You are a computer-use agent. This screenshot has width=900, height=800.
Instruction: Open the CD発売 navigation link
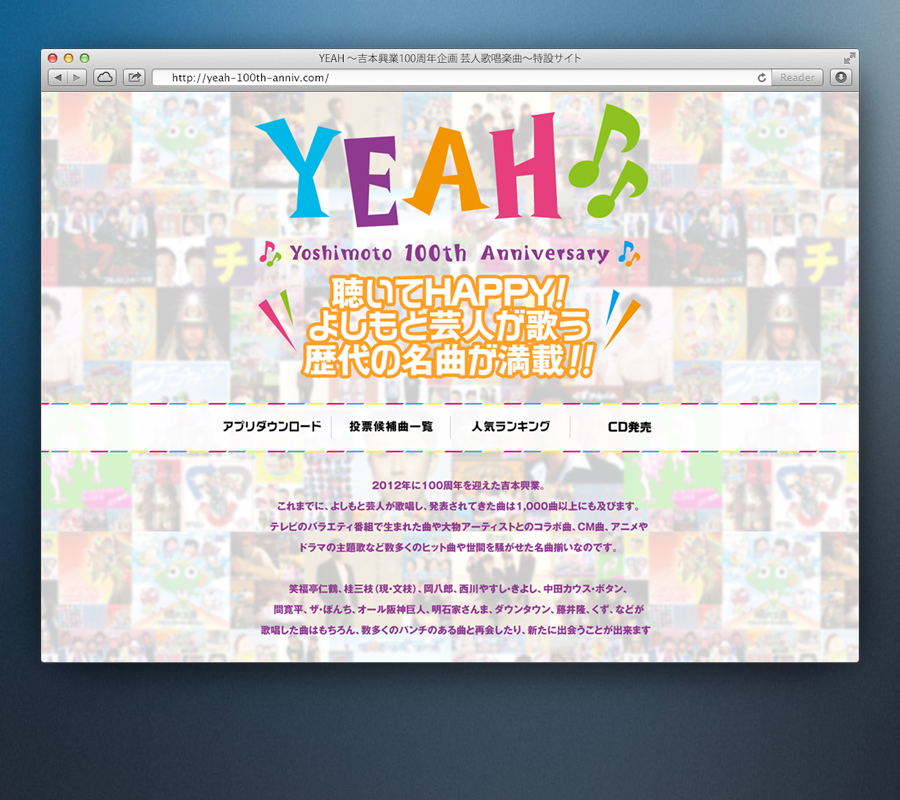629,427
